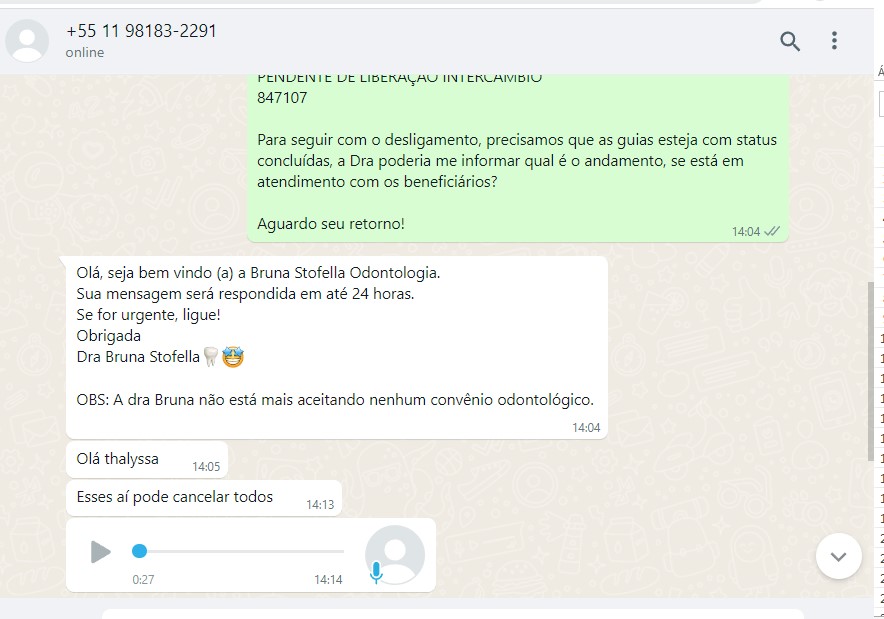
Task: Open contact info via phone number +55 11 98183-2291
Action: pos(142,31)
